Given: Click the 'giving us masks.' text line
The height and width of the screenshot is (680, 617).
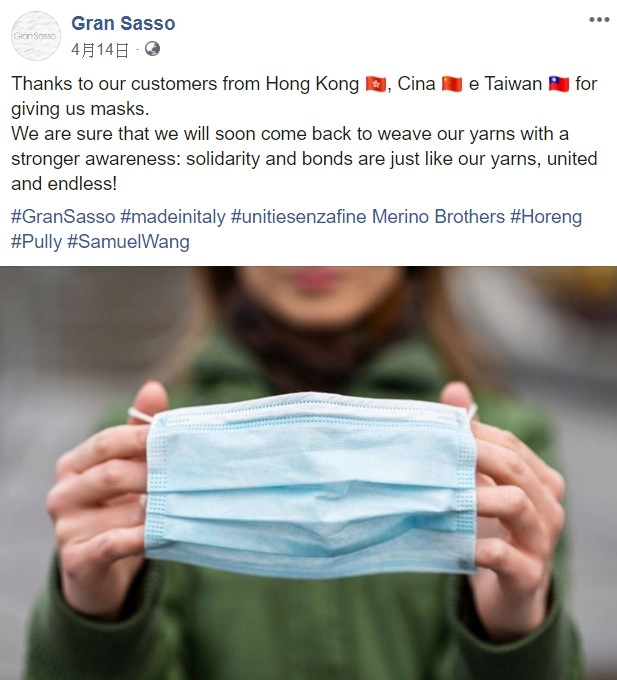Looking at the screenshot, I should point(80,109).
